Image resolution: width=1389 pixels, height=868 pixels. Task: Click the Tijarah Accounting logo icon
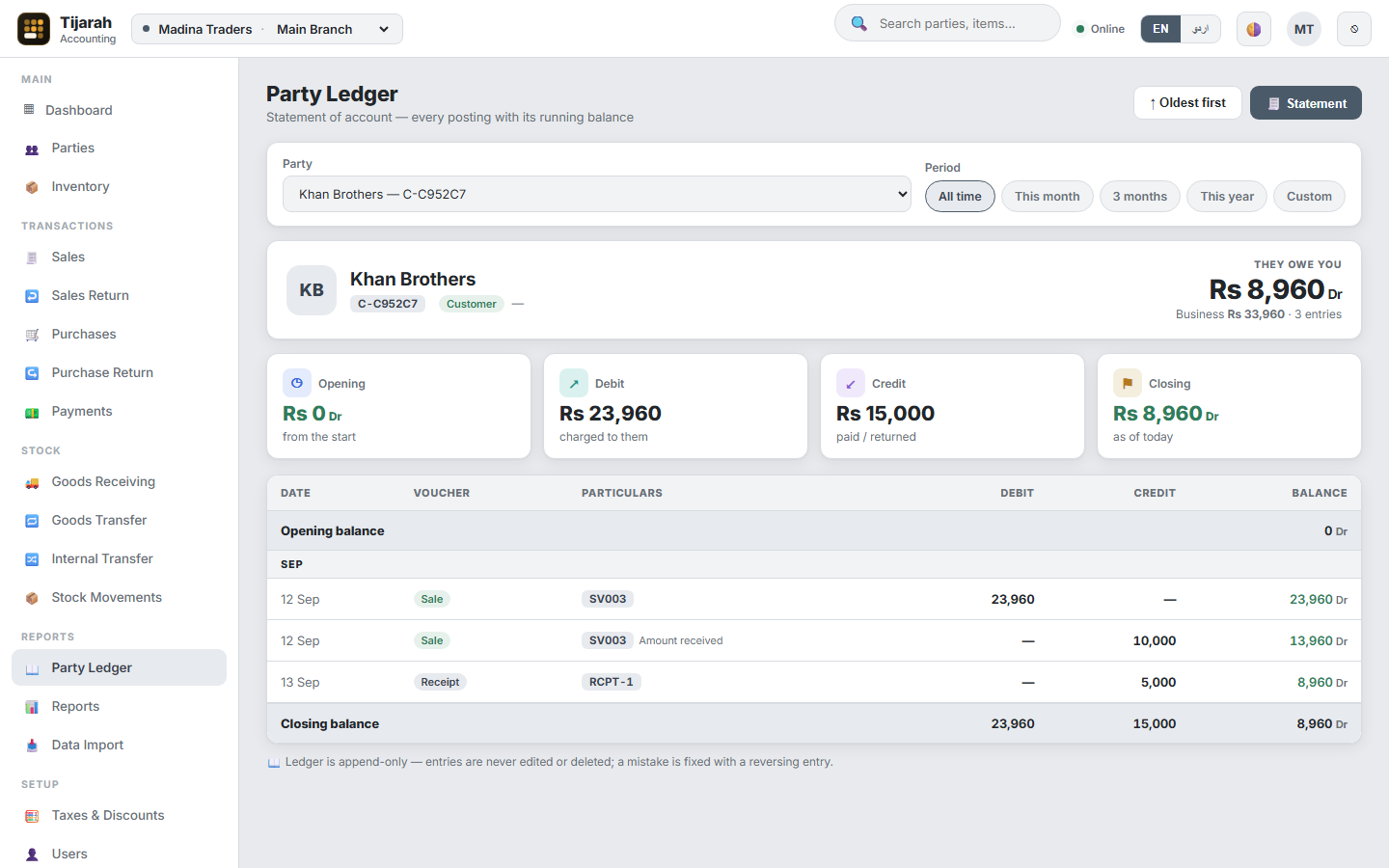(x=34, y=29)
